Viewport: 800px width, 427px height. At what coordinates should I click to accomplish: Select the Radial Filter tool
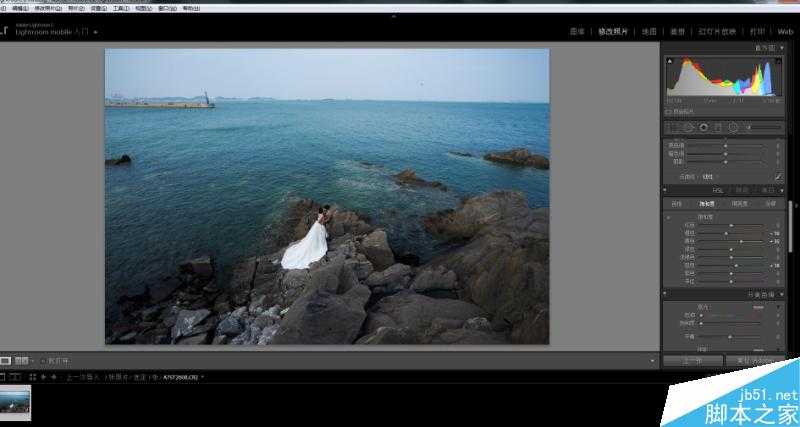(x=733, y=127)
